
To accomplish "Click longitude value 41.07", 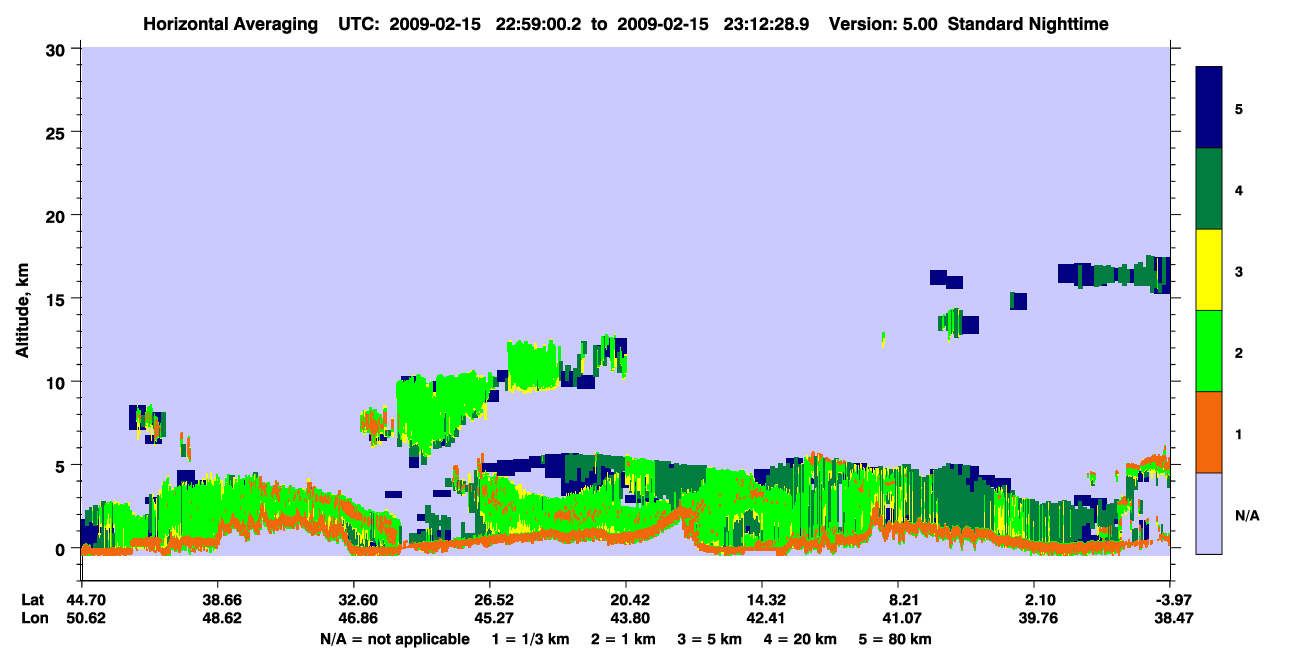I will tap(902, 618).
